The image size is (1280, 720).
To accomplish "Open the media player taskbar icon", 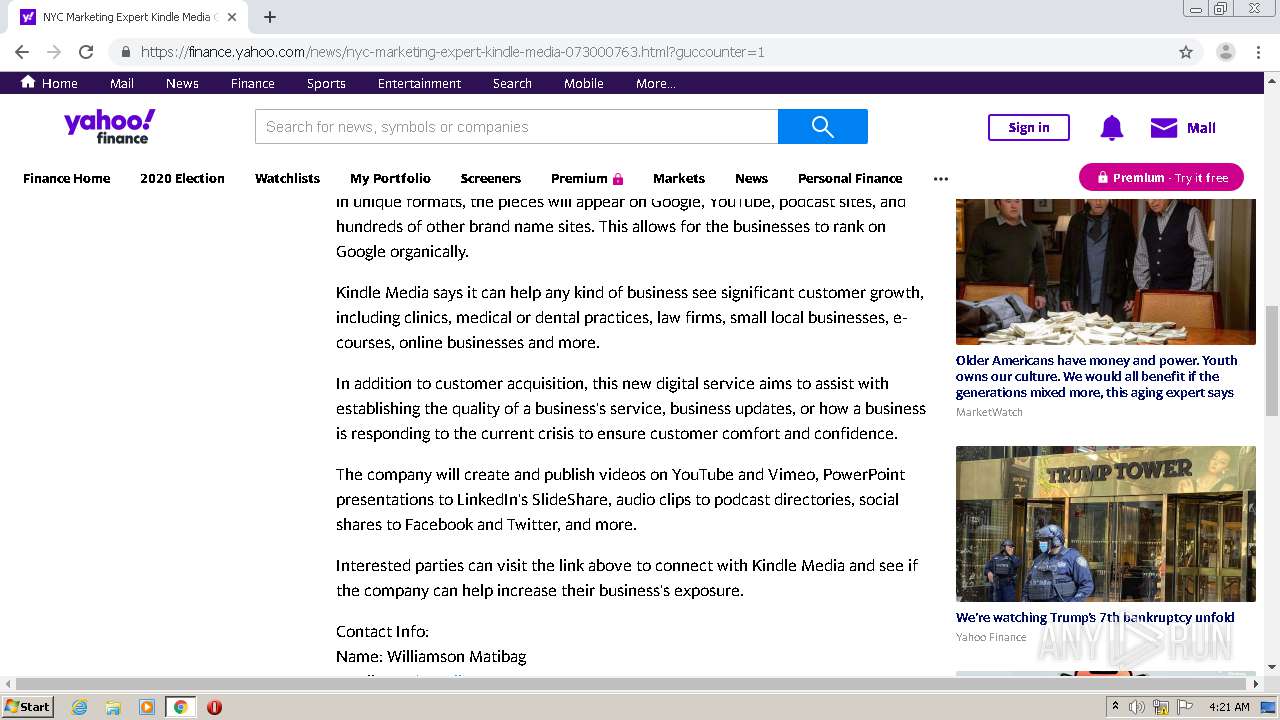I will click(x=147, y=707).
